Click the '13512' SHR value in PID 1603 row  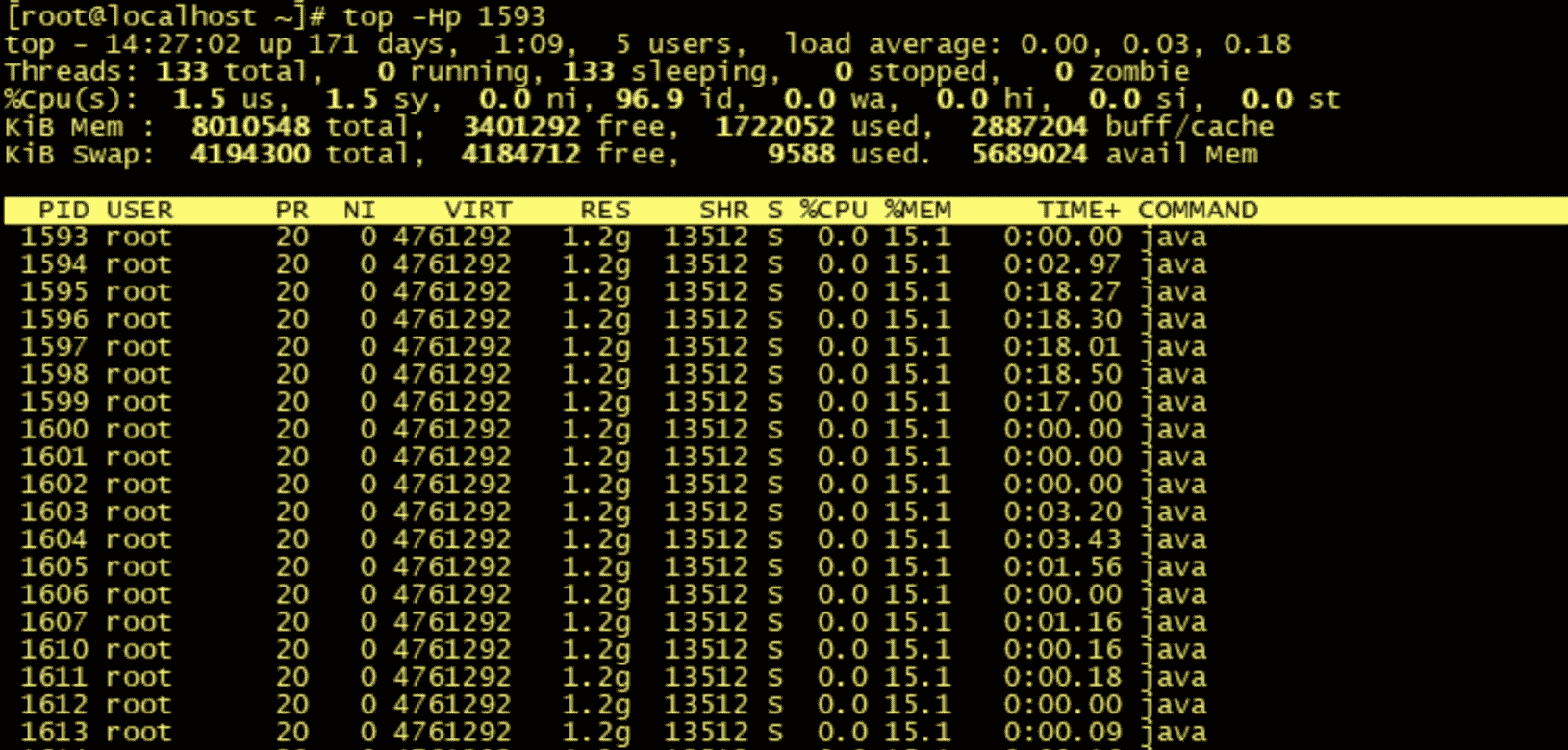[707, 512]
